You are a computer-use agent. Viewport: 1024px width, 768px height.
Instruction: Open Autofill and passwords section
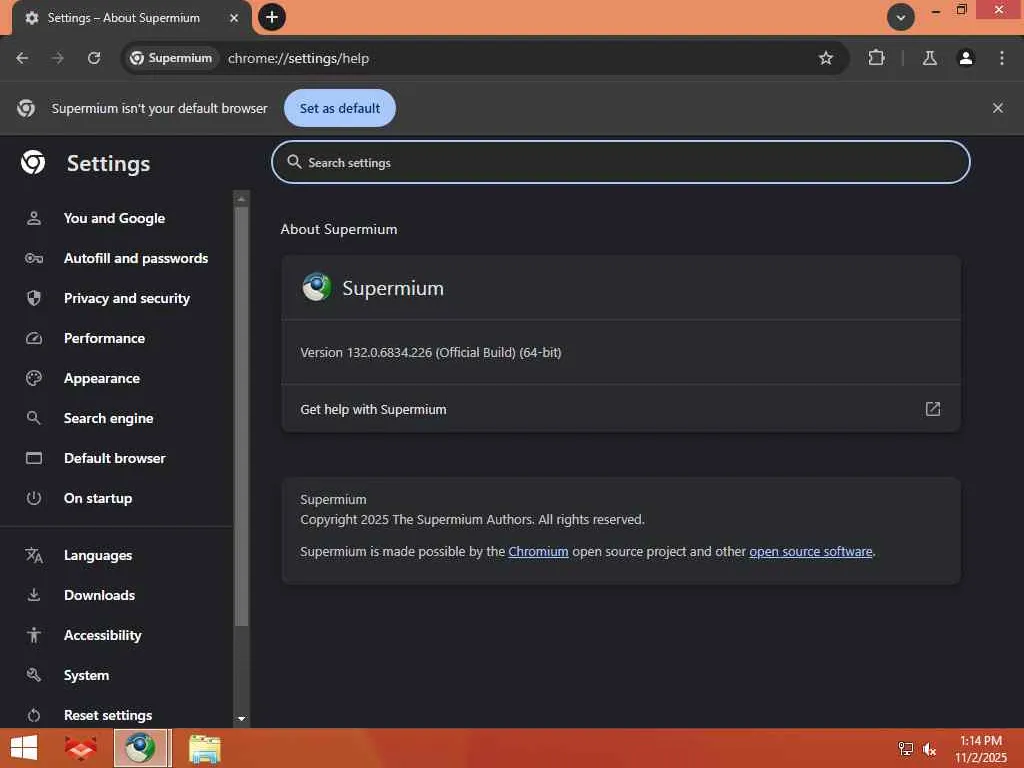point(136,258)
